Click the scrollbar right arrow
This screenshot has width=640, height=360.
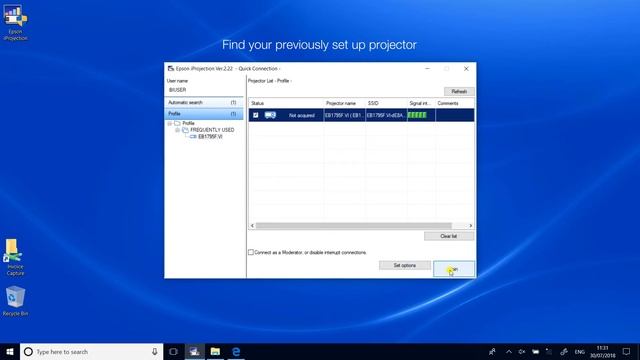pos(471,226)
